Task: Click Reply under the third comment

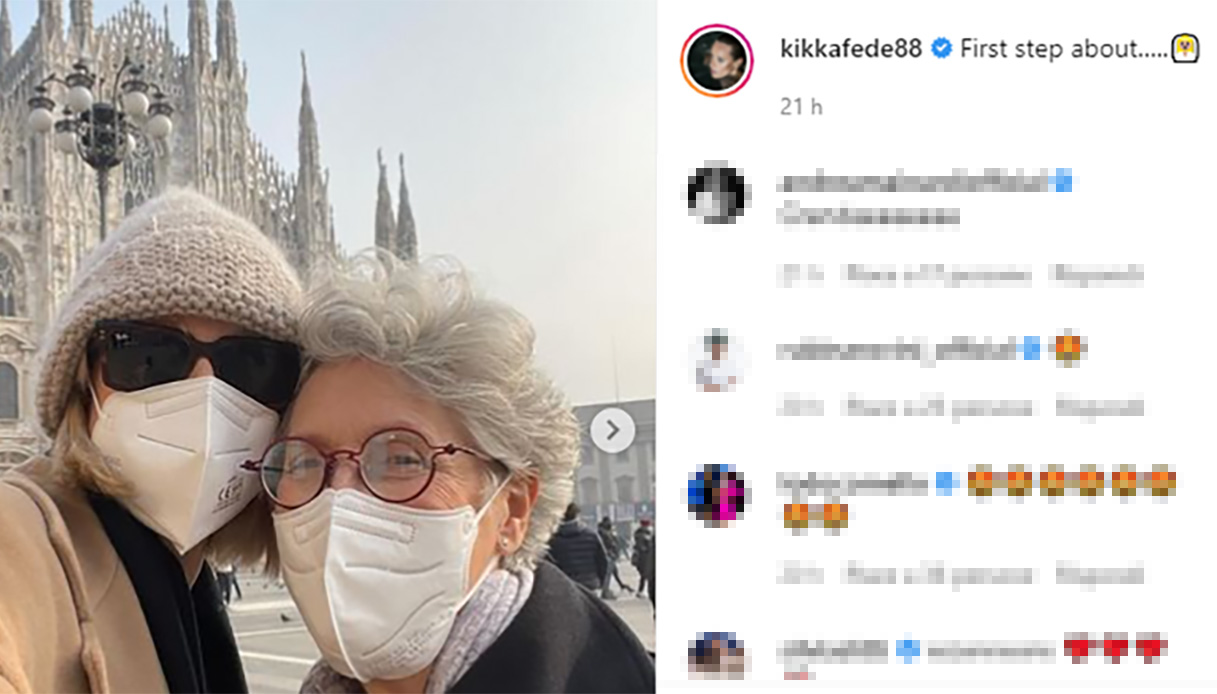Action: point(1100,575)
